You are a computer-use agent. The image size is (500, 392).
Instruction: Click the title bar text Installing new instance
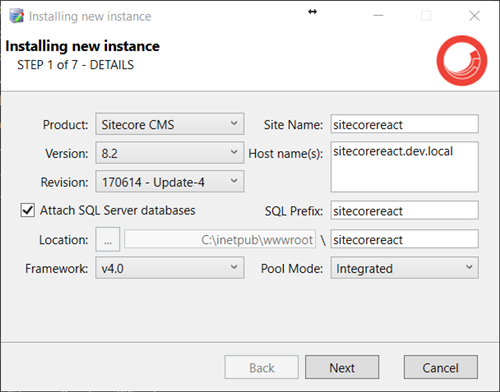click(x=90, y=16)
